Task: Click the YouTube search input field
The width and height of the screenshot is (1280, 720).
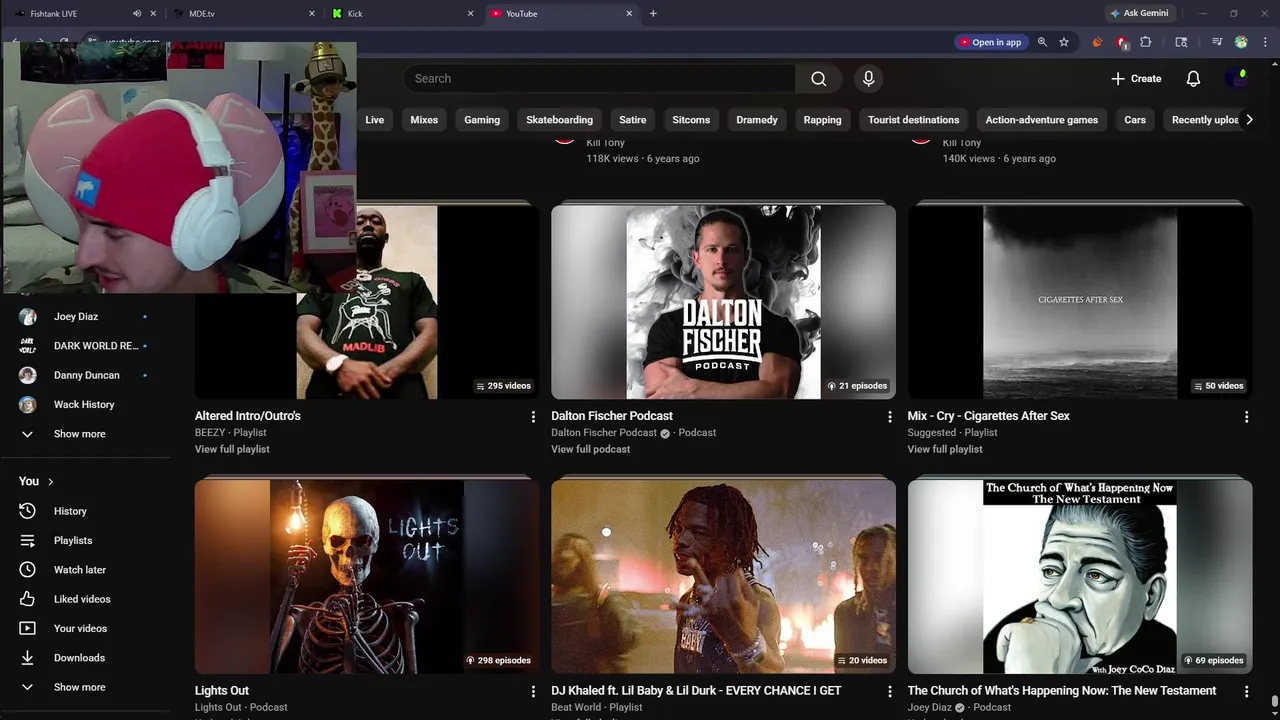Action: tap(600, 79)
